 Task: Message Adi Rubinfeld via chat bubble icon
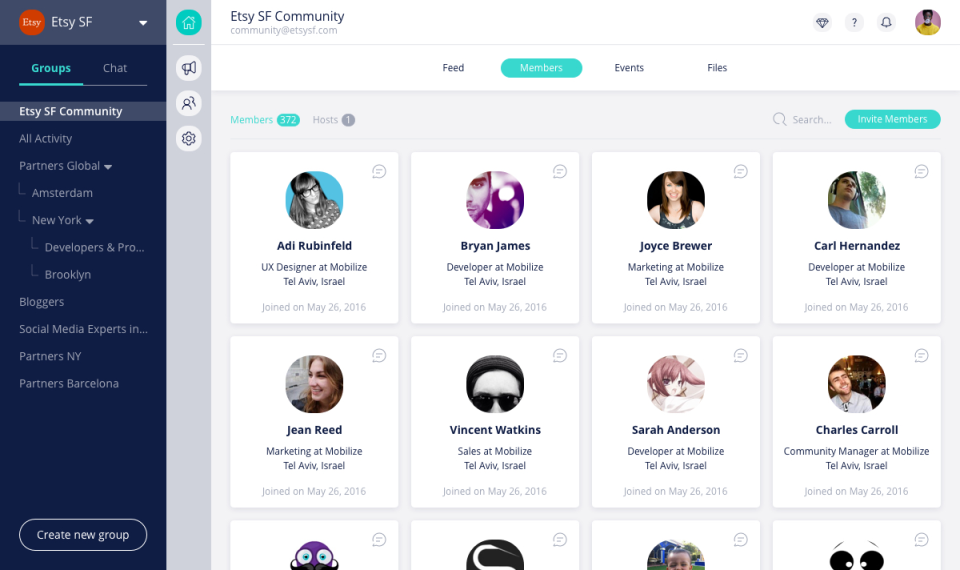click(379, 171)
